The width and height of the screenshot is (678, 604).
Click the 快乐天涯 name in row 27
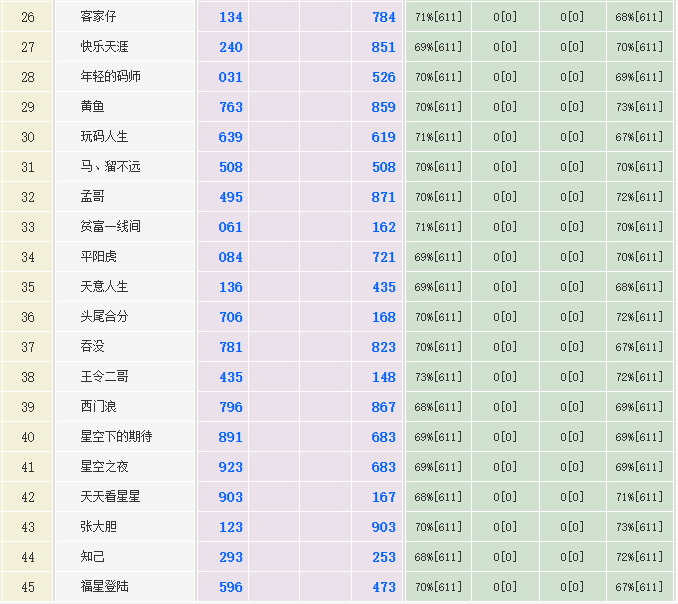[x=104, y=47]
